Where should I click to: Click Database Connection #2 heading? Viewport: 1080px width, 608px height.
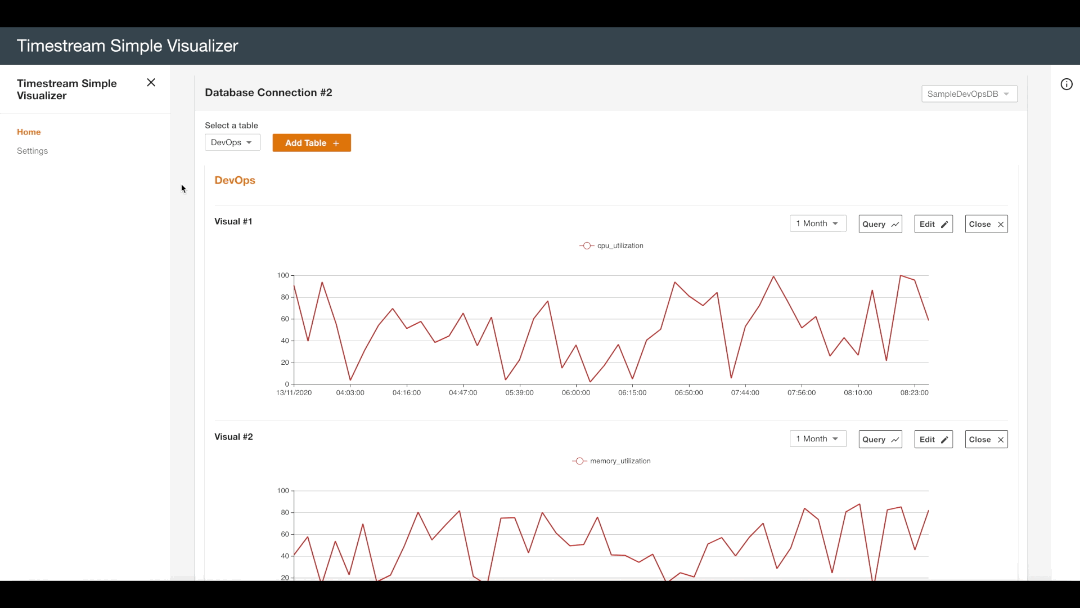[269, 92]
